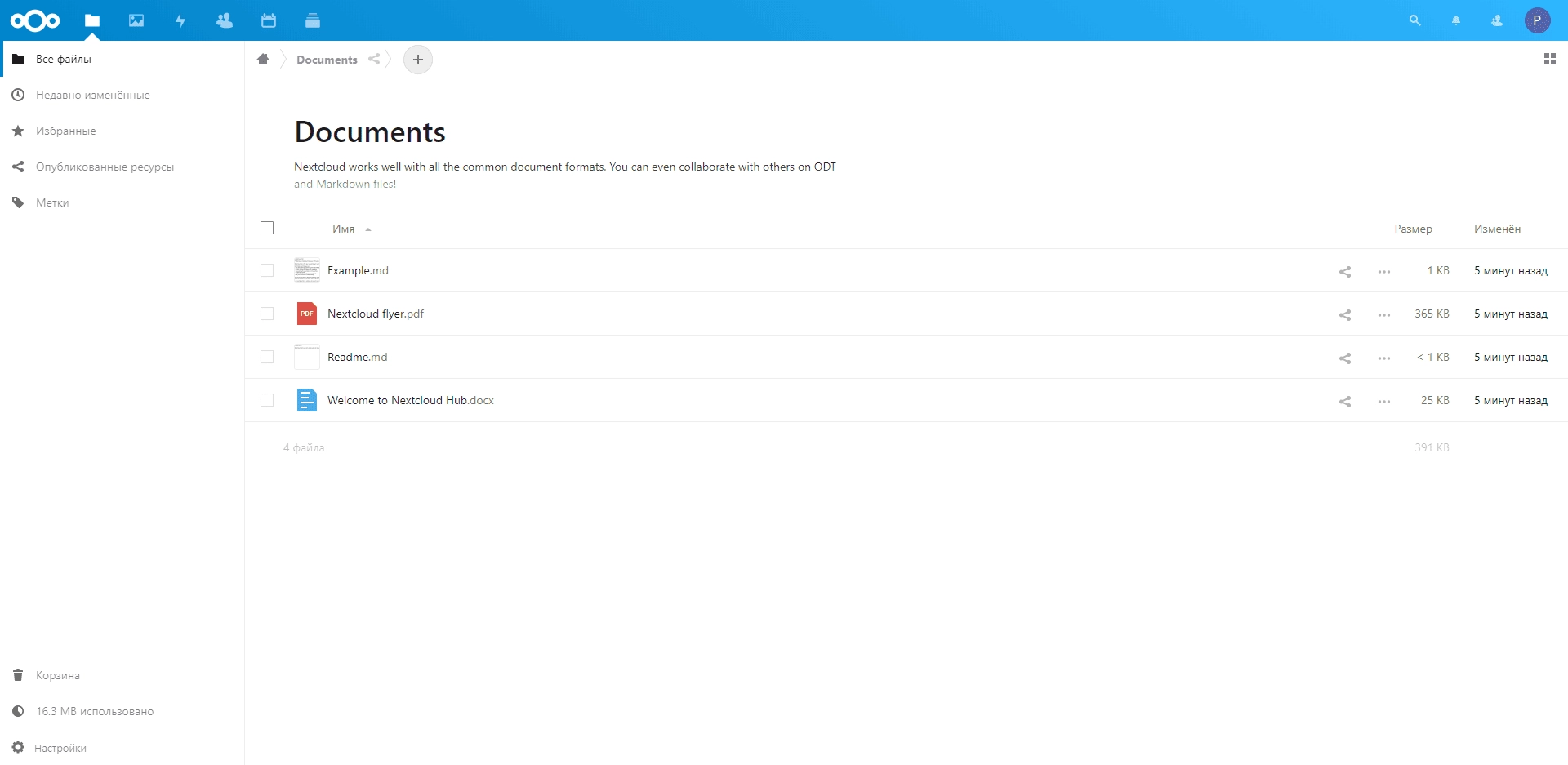Toggle the select all files checkbox
Image resolution: width=1568 pixels, height=765 pixels.
pos(267,228)
